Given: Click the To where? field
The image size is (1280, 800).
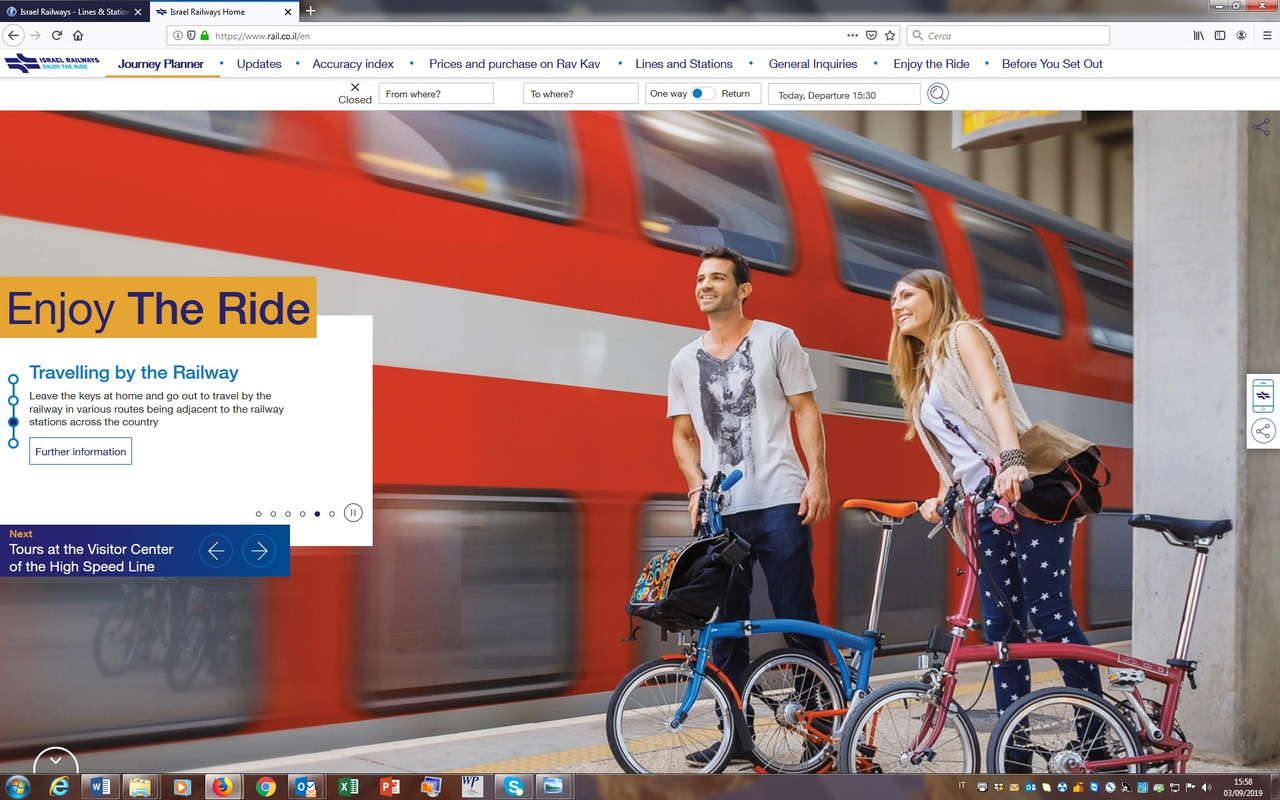Looking at the screenshot, I should click(580, 94).
